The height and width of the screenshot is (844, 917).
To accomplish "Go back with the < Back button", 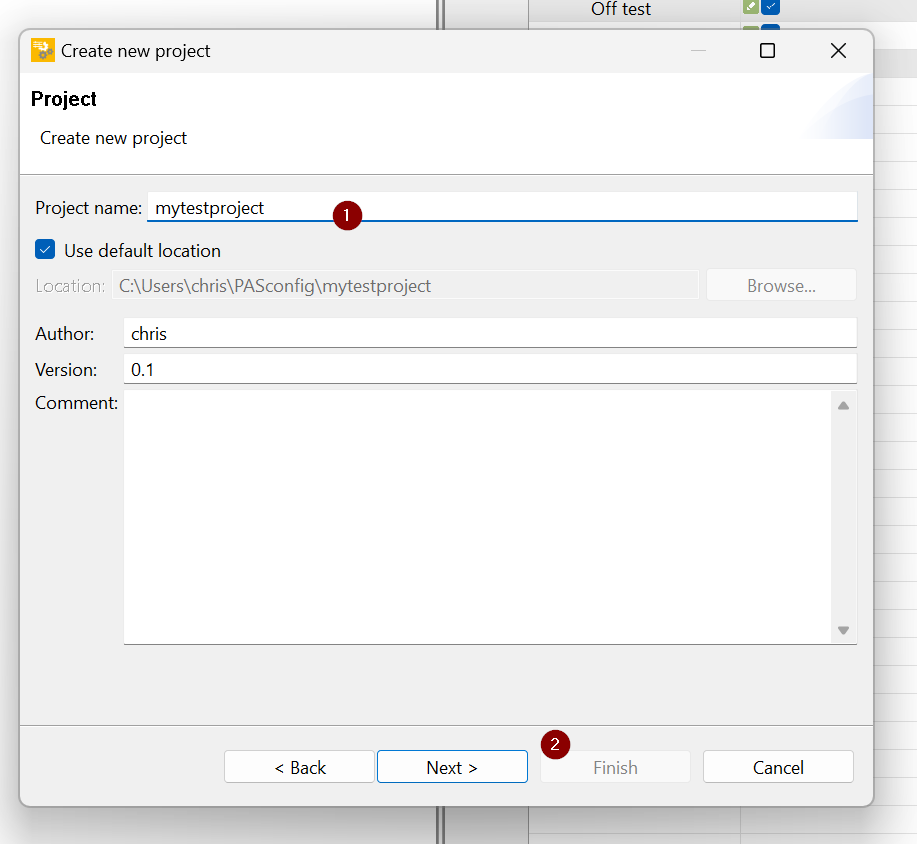I will tap(299, 767).
